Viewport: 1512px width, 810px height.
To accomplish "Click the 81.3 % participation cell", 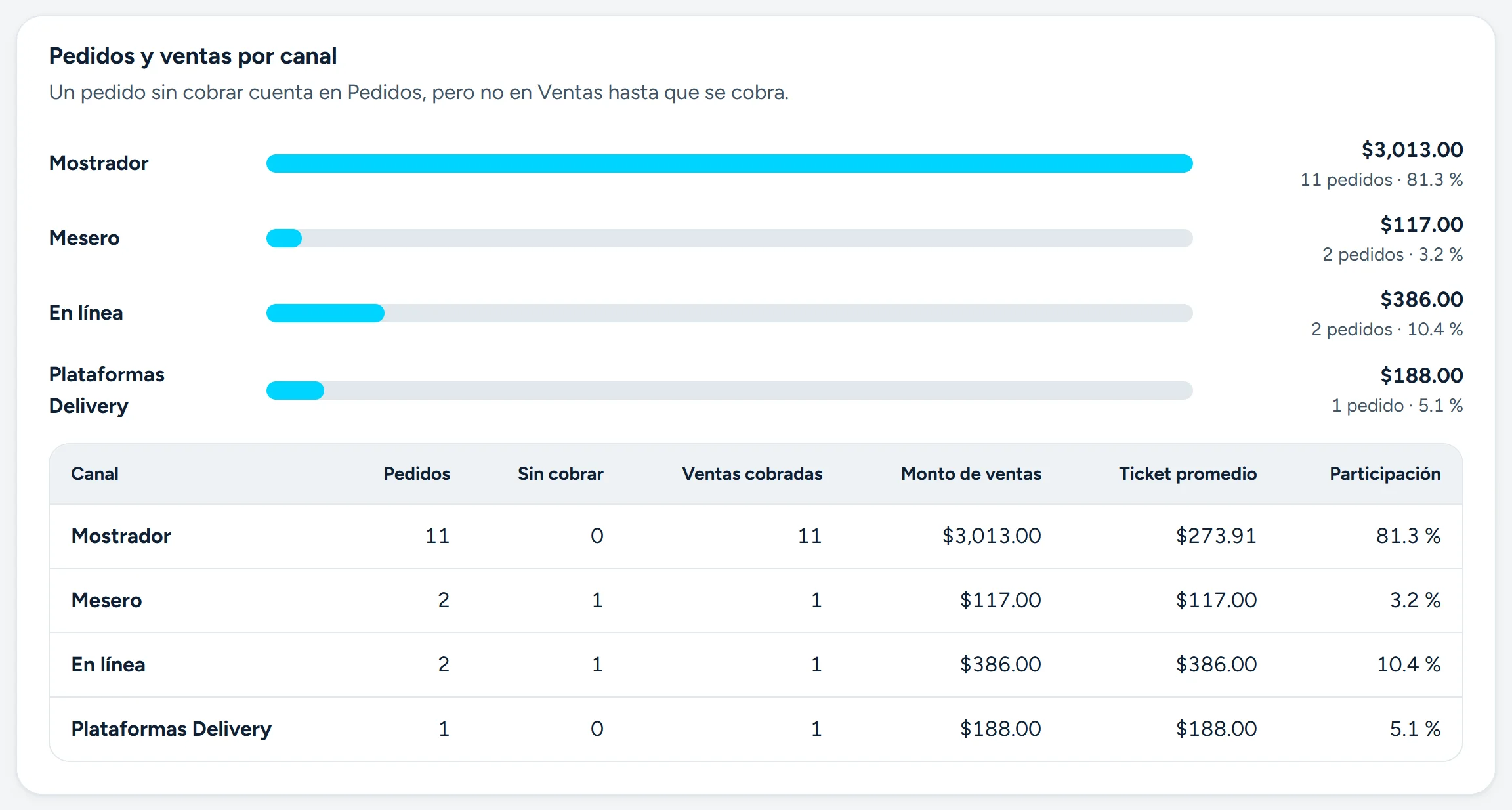I will pos(1408,536).
